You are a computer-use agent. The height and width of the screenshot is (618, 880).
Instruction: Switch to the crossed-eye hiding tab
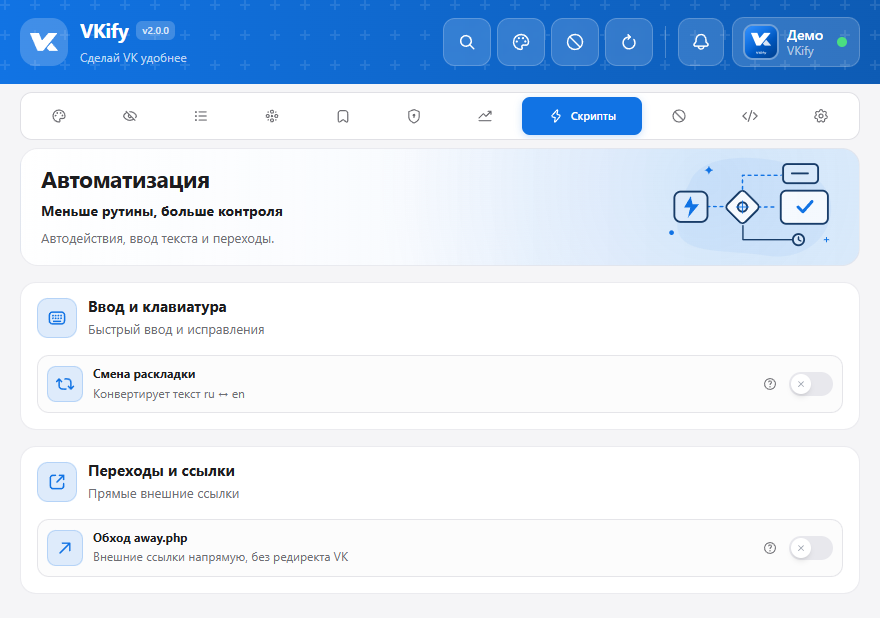[x=130, y=116]
